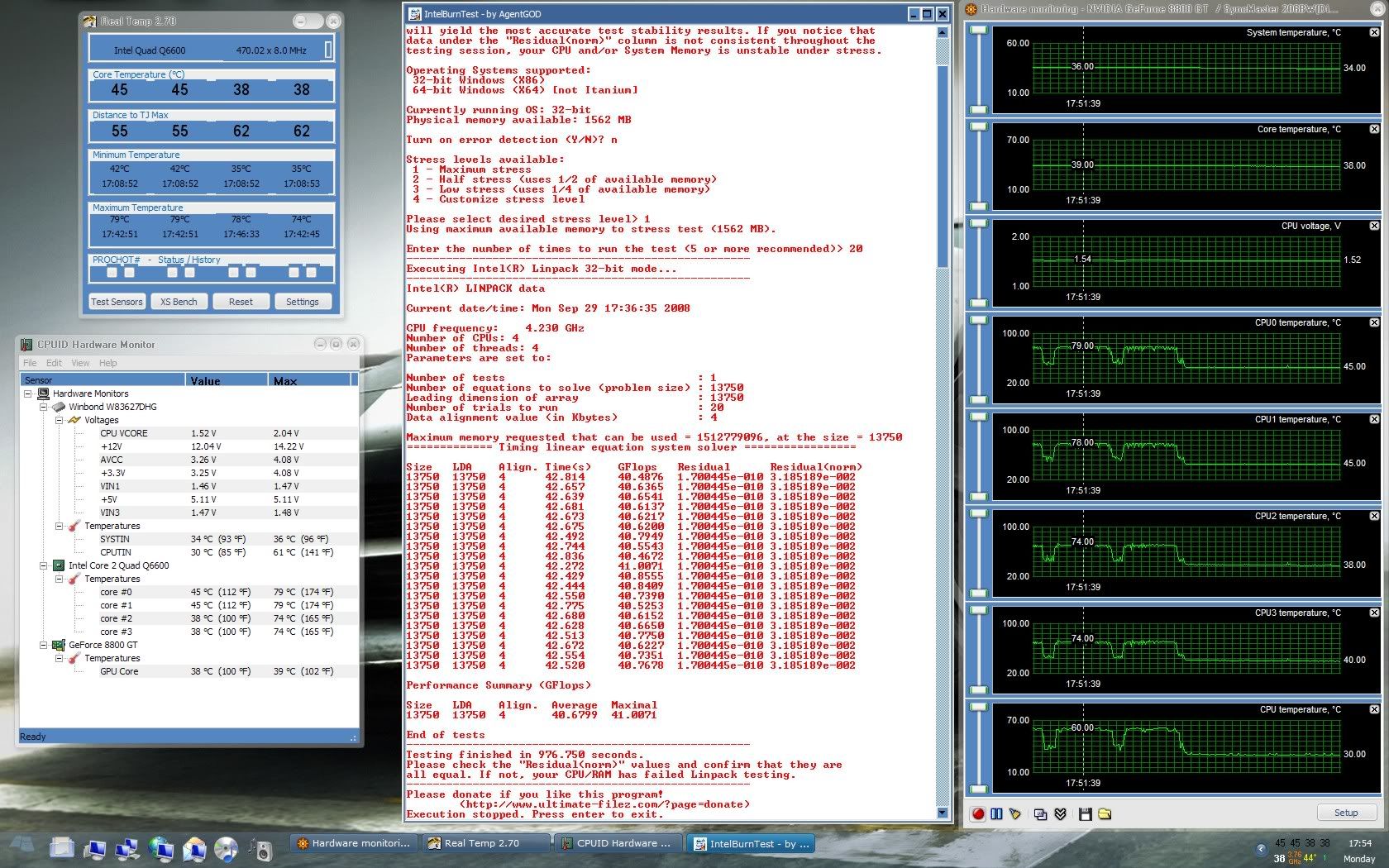
Task: Collapse Temperatures node under GeForce 8800 GT
Action: (x=59, y=659)
